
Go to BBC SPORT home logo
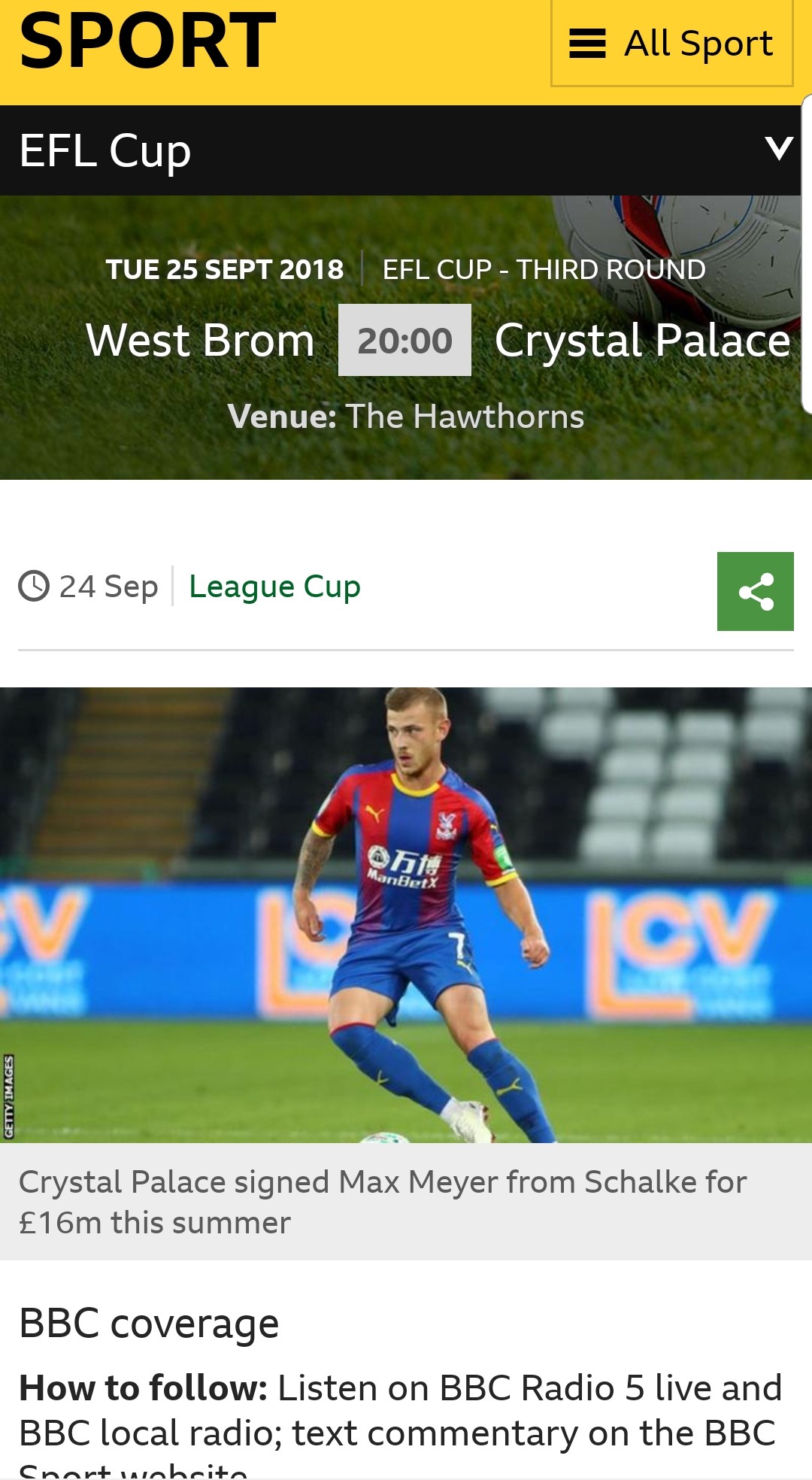(x=147, y=41)
